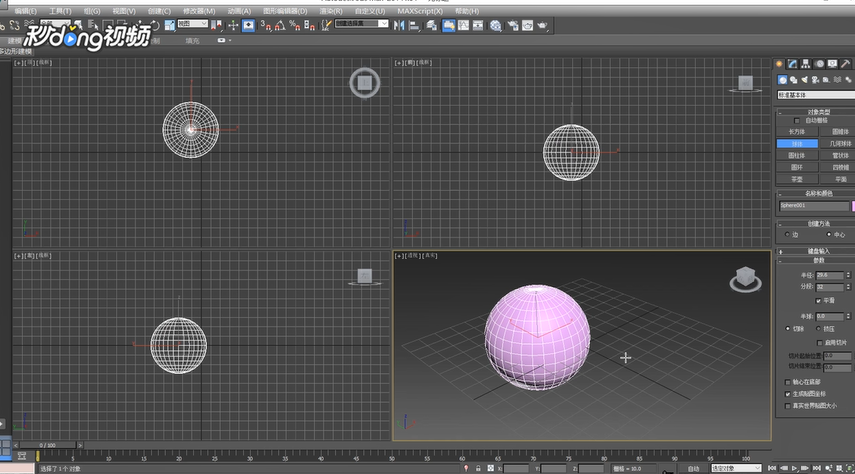Select the Lights category icon
The image size is (855, 474).
click(804, 80)
